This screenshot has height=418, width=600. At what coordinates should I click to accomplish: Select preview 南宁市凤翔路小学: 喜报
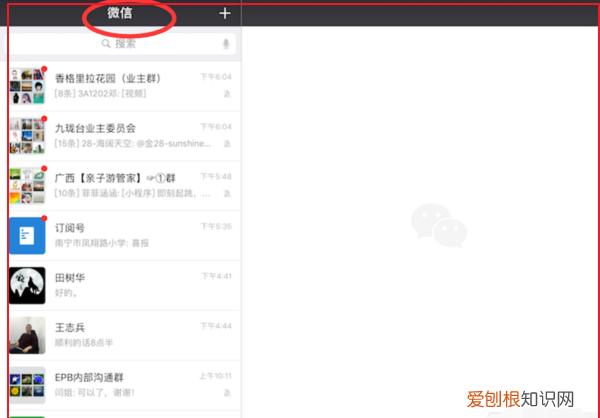click(x=102, y=243)
